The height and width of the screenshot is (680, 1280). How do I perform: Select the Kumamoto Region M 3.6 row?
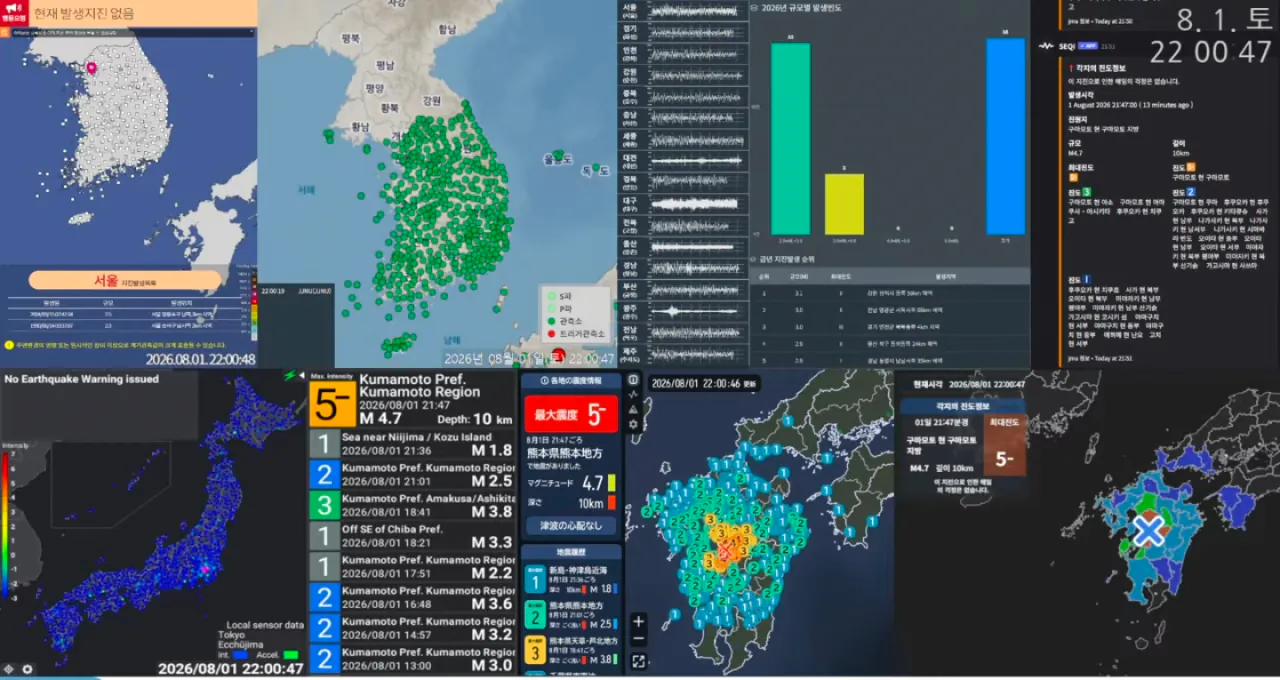(413, 598)
